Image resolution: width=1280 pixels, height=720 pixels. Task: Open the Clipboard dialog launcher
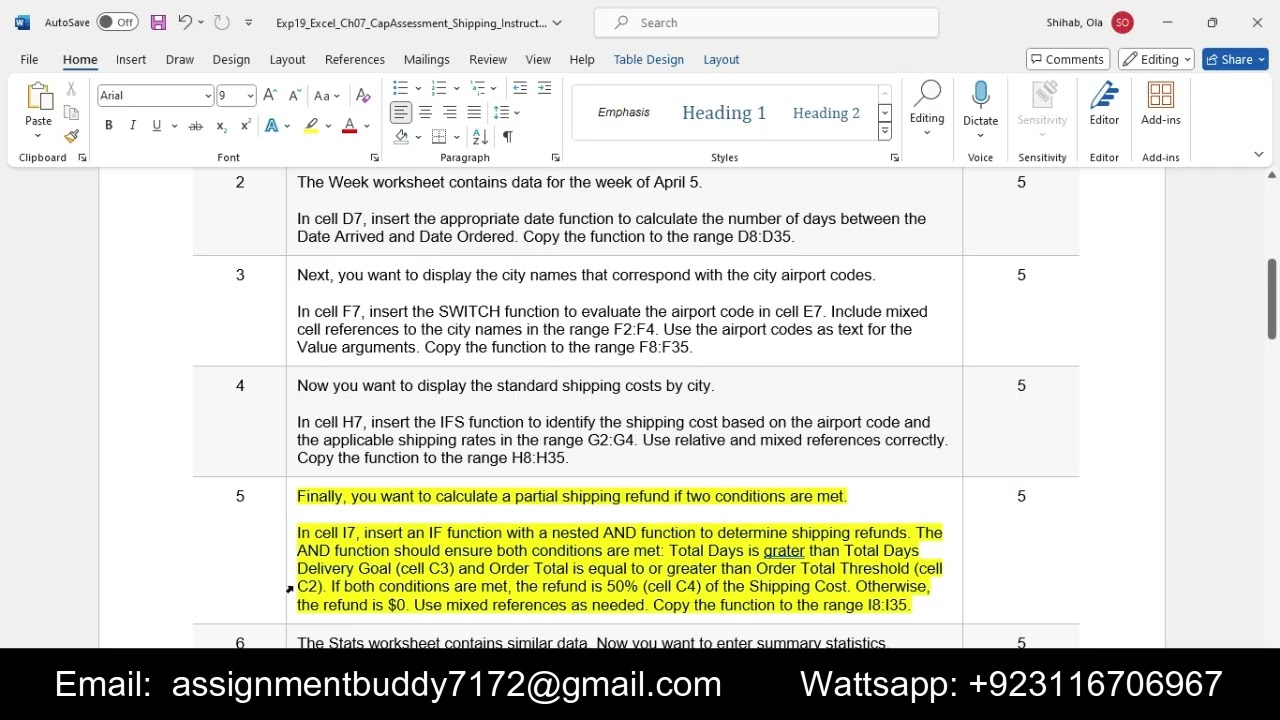[82, 158]
